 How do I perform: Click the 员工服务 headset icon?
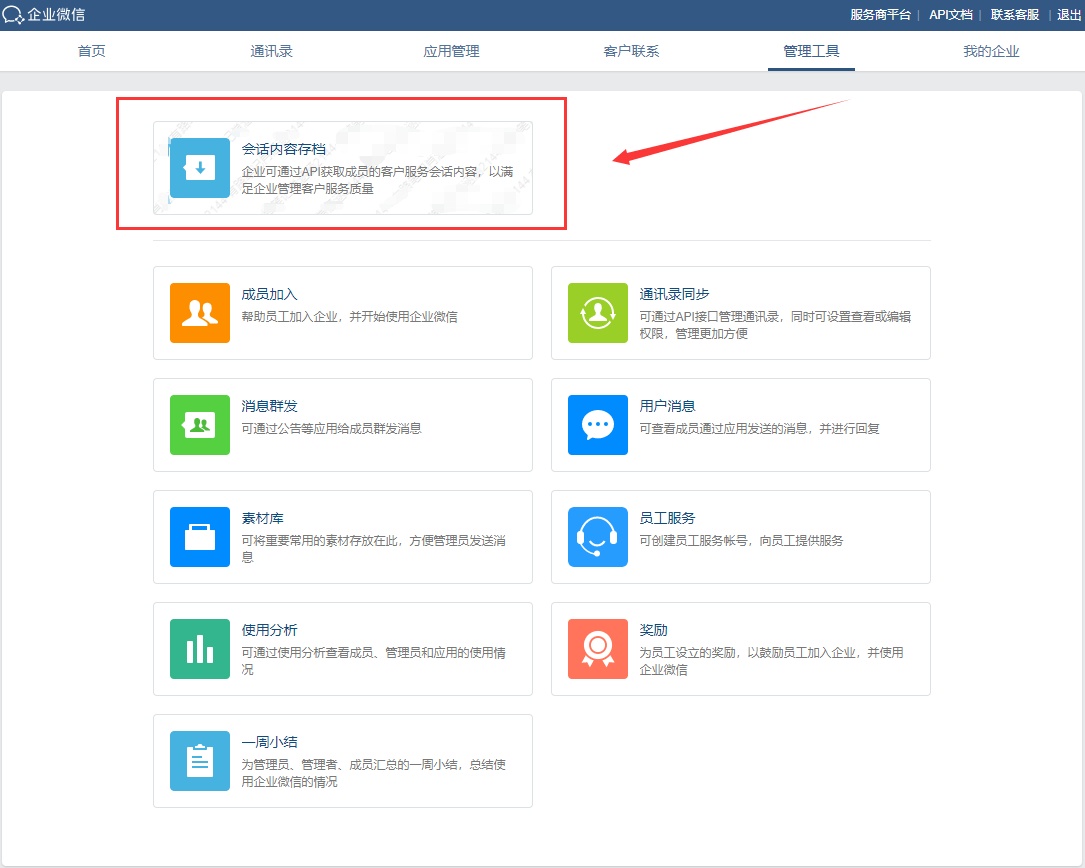click(598, 537)
